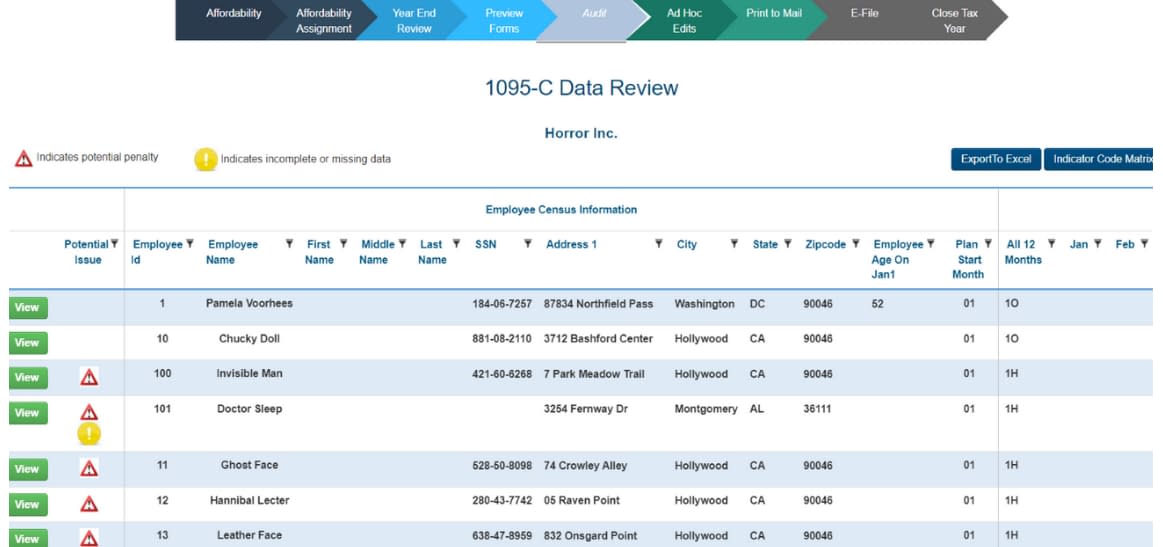Click the ExportTo Excel button
This screenshot has width=1163, height=547.
(x=995, y=159)
